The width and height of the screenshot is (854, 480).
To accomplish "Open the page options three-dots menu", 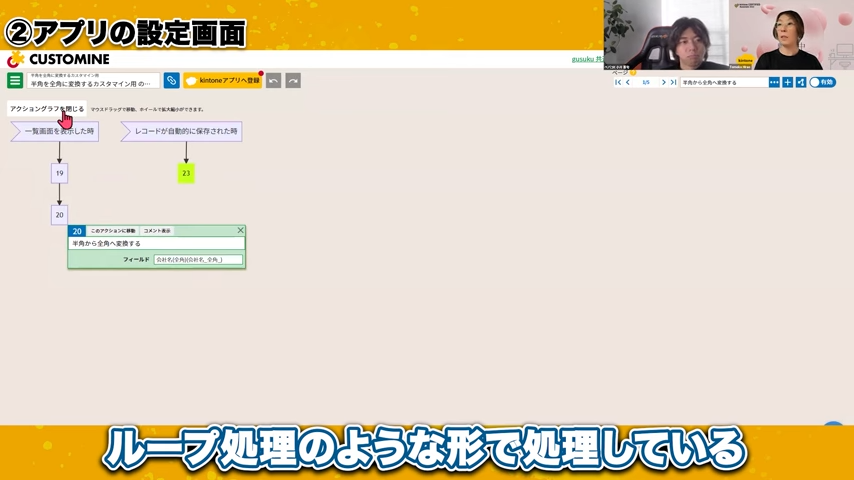I will 774,82.
